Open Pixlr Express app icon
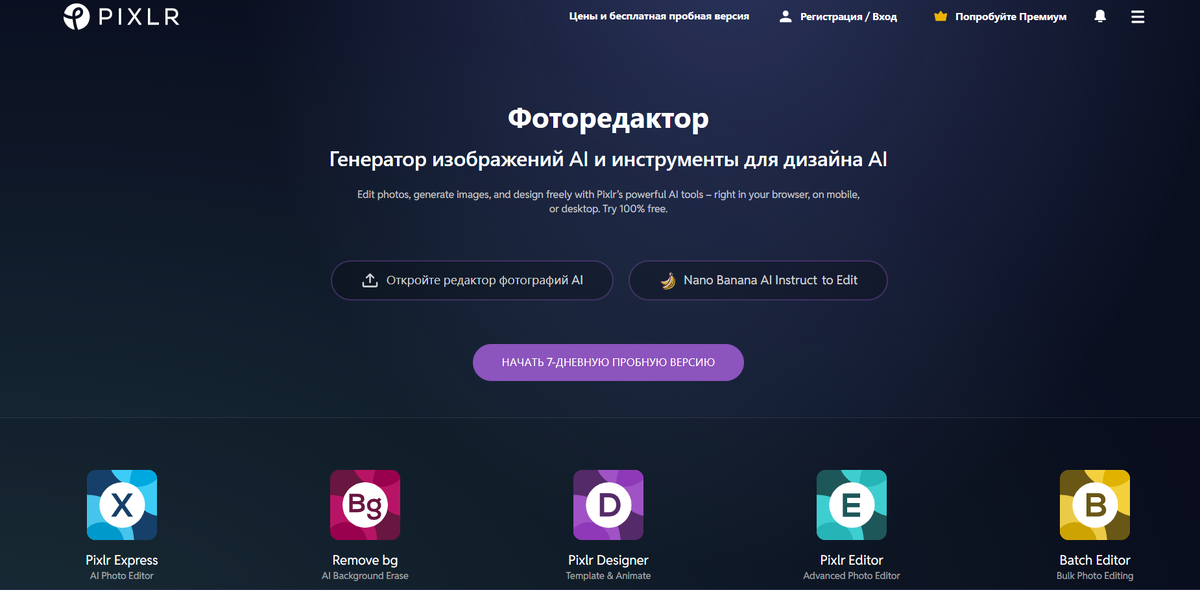The image size is (1200, 590). click(122, 505)
